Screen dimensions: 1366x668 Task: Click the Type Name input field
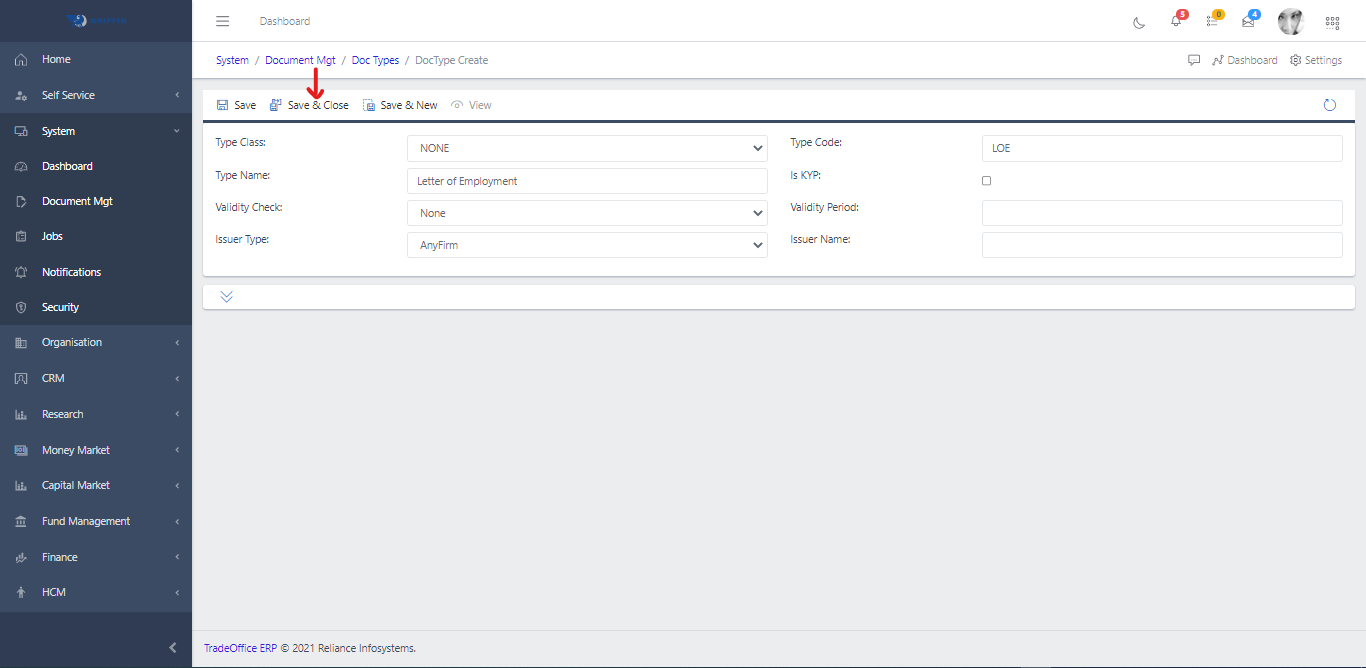pyautogui.click(x=587, y=181)
